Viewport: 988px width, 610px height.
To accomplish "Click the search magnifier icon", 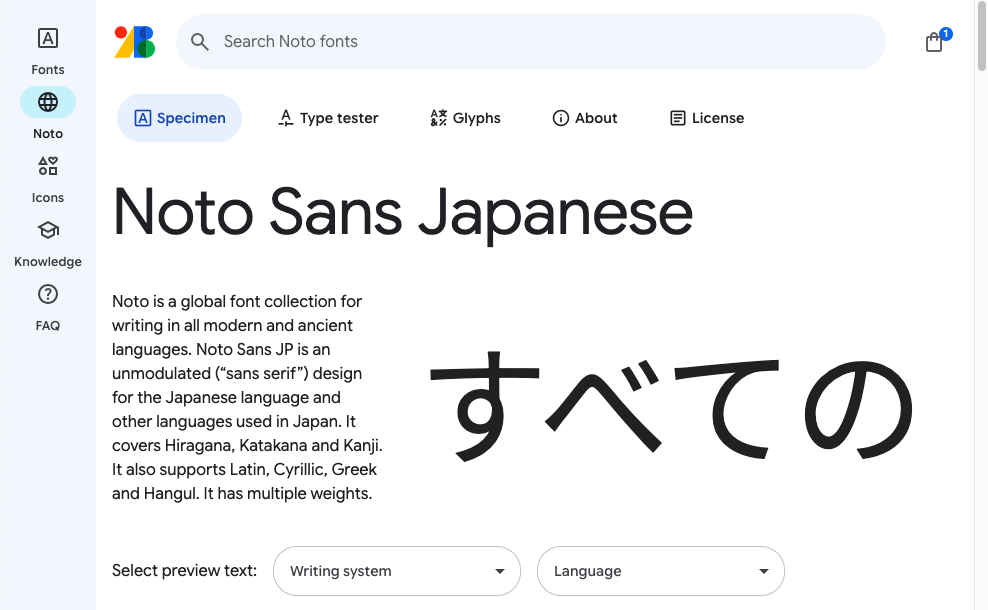I will [x=200, y=42].
